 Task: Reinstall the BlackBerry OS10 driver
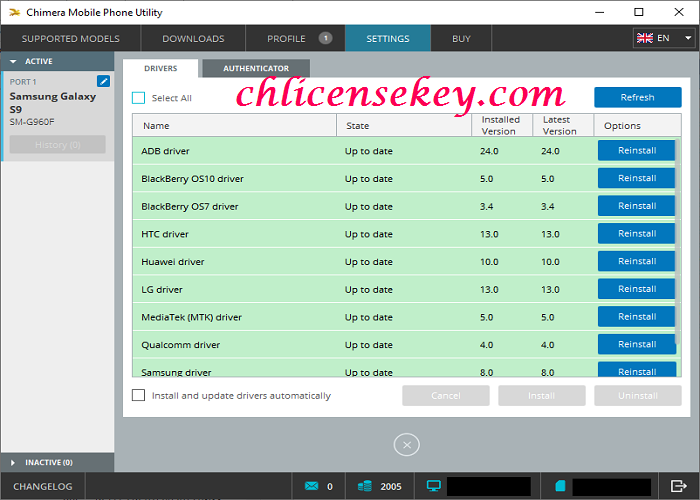[x=637, y=178]
